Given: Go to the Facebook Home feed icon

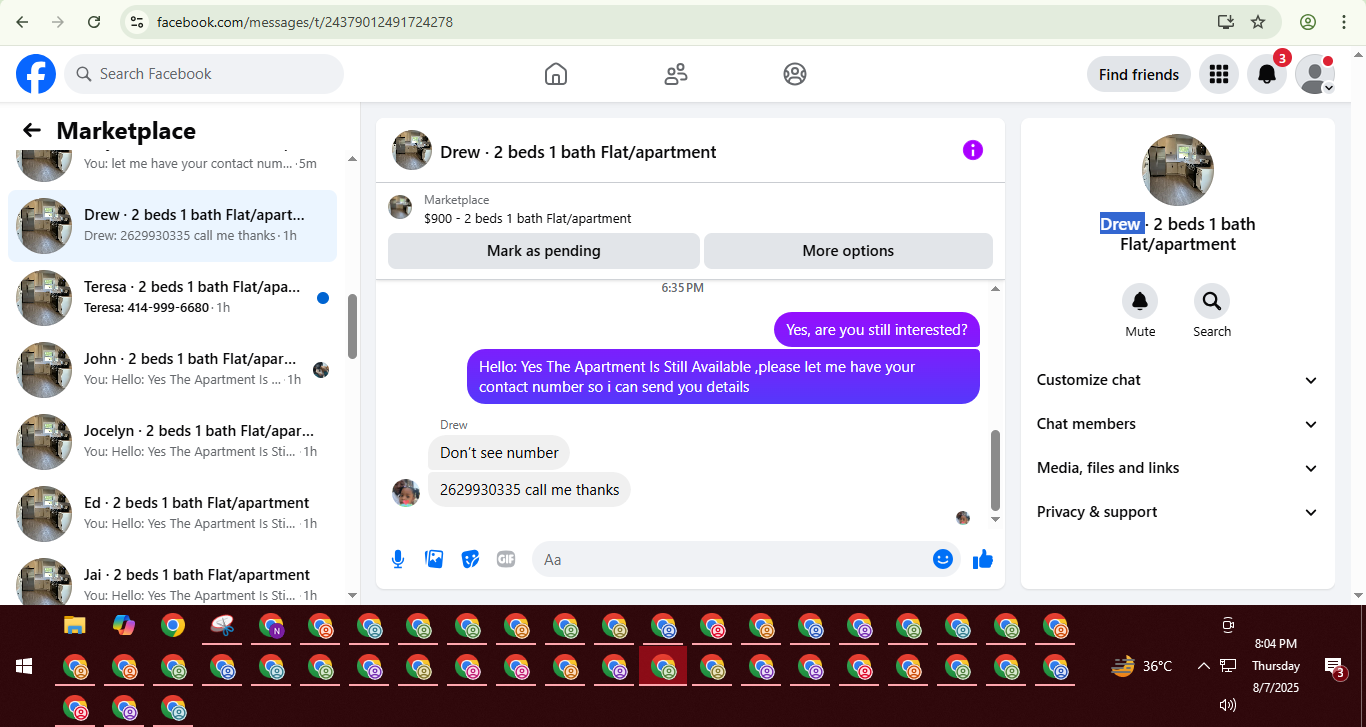Looking at the screenshot, I should [556, 74].
